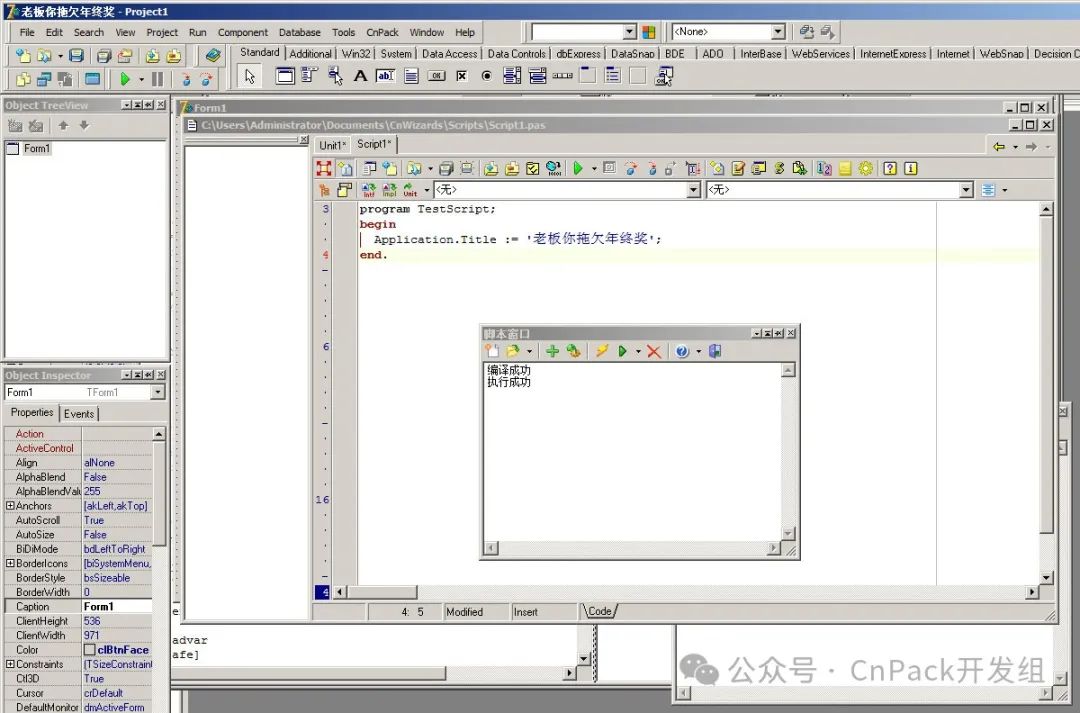Run the script with the green arrow icon
The height and width of the screenshot is (713, 1080).
coord(622,351)
